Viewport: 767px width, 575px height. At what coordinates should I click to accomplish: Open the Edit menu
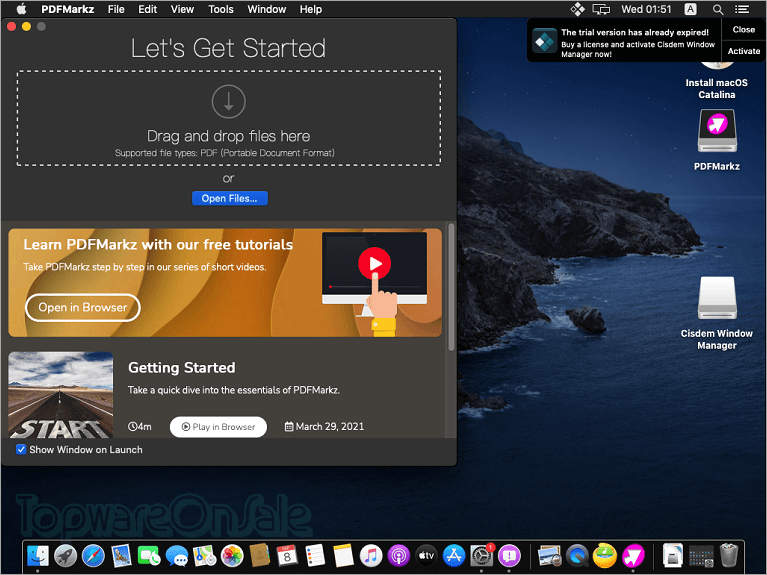tap(147, 9)
